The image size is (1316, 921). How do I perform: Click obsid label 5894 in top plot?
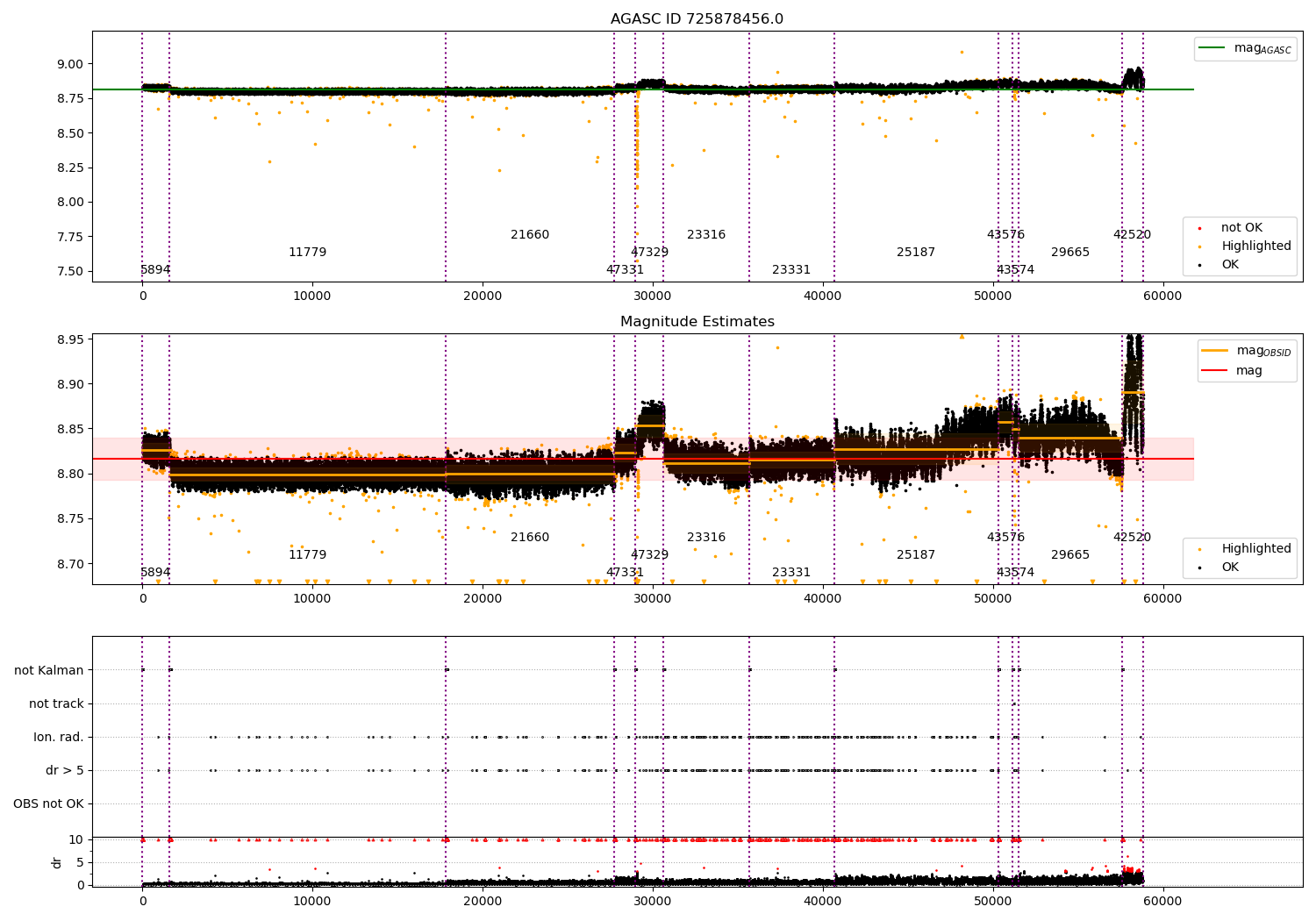155,270
